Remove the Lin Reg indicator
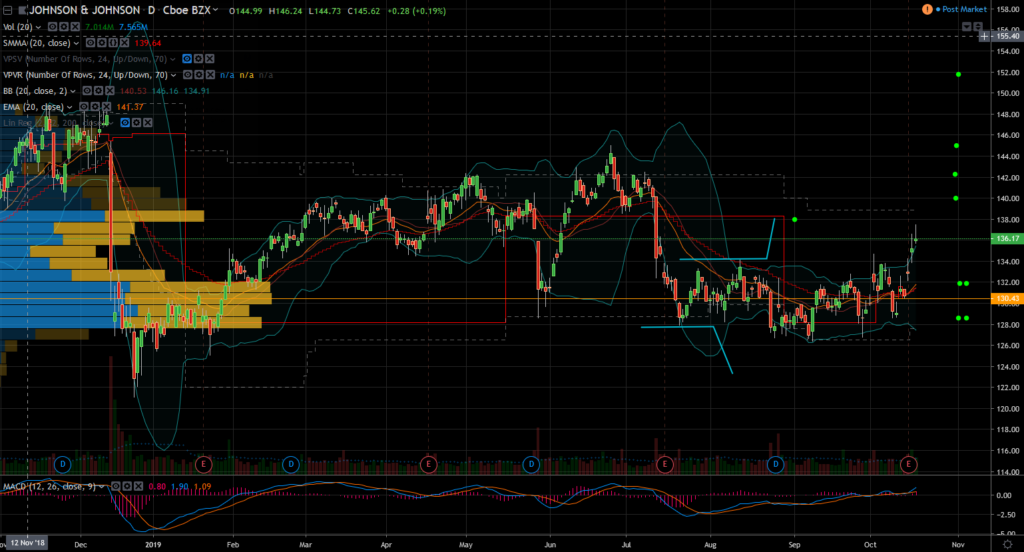This screenshot has width=1024, height=552. point(148,123)
